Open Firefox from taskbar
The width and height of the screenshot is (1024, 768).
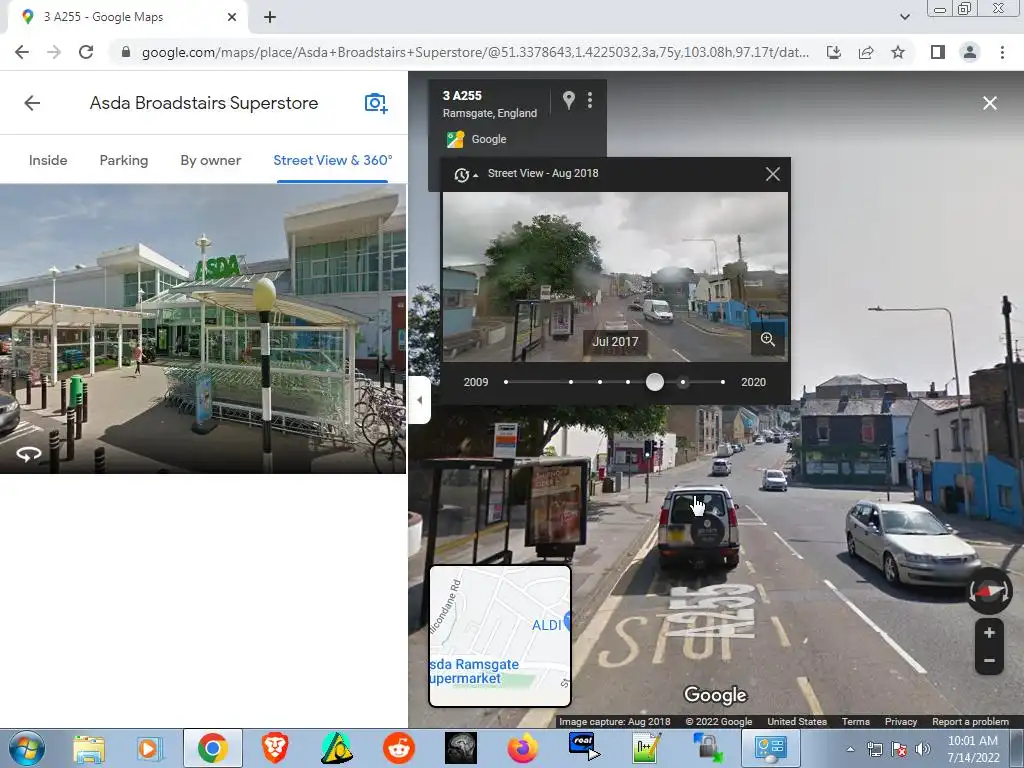tap(523, 748)
